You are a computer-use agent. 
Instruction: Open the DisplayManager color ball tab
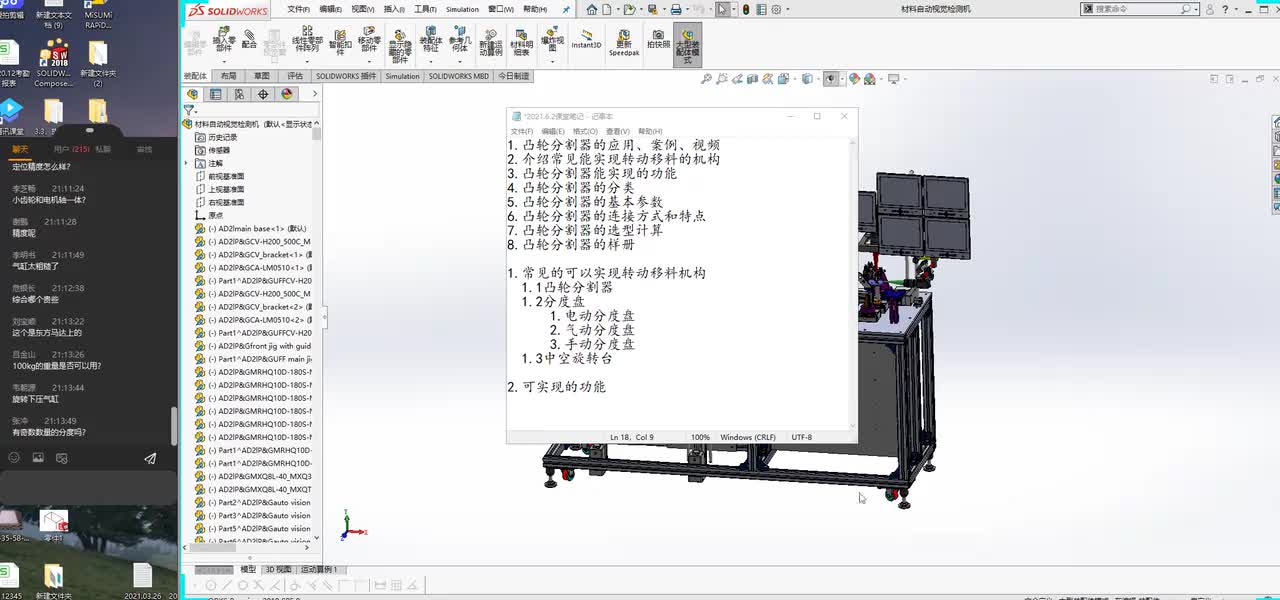[x=287, y=94]
